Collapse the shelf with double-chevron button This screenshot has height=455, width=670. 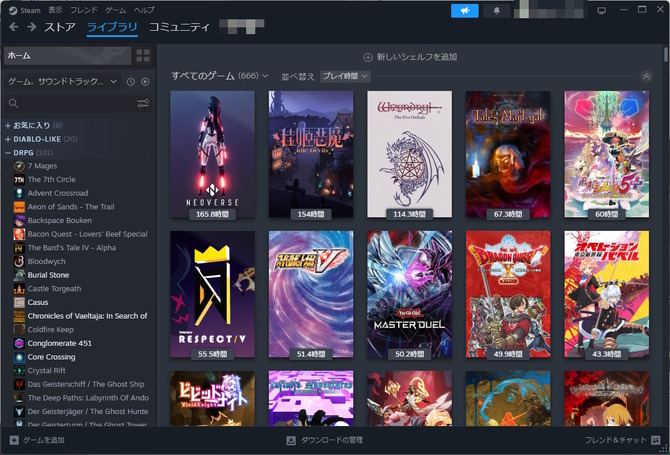(x=647, y=76)
